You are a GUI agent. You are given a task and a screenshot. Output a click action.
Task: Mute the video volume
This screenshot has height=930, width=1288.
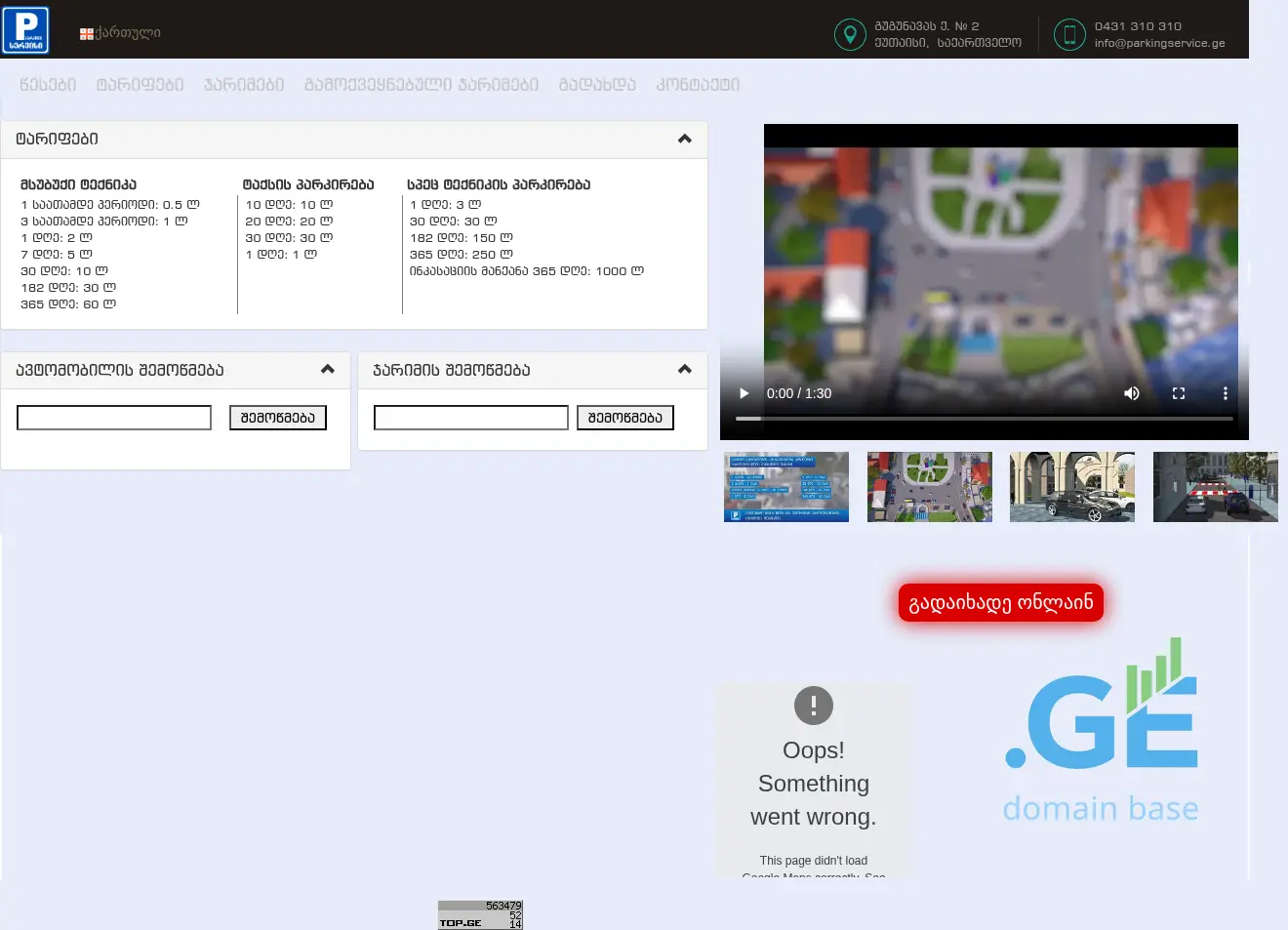point(1132,393)
